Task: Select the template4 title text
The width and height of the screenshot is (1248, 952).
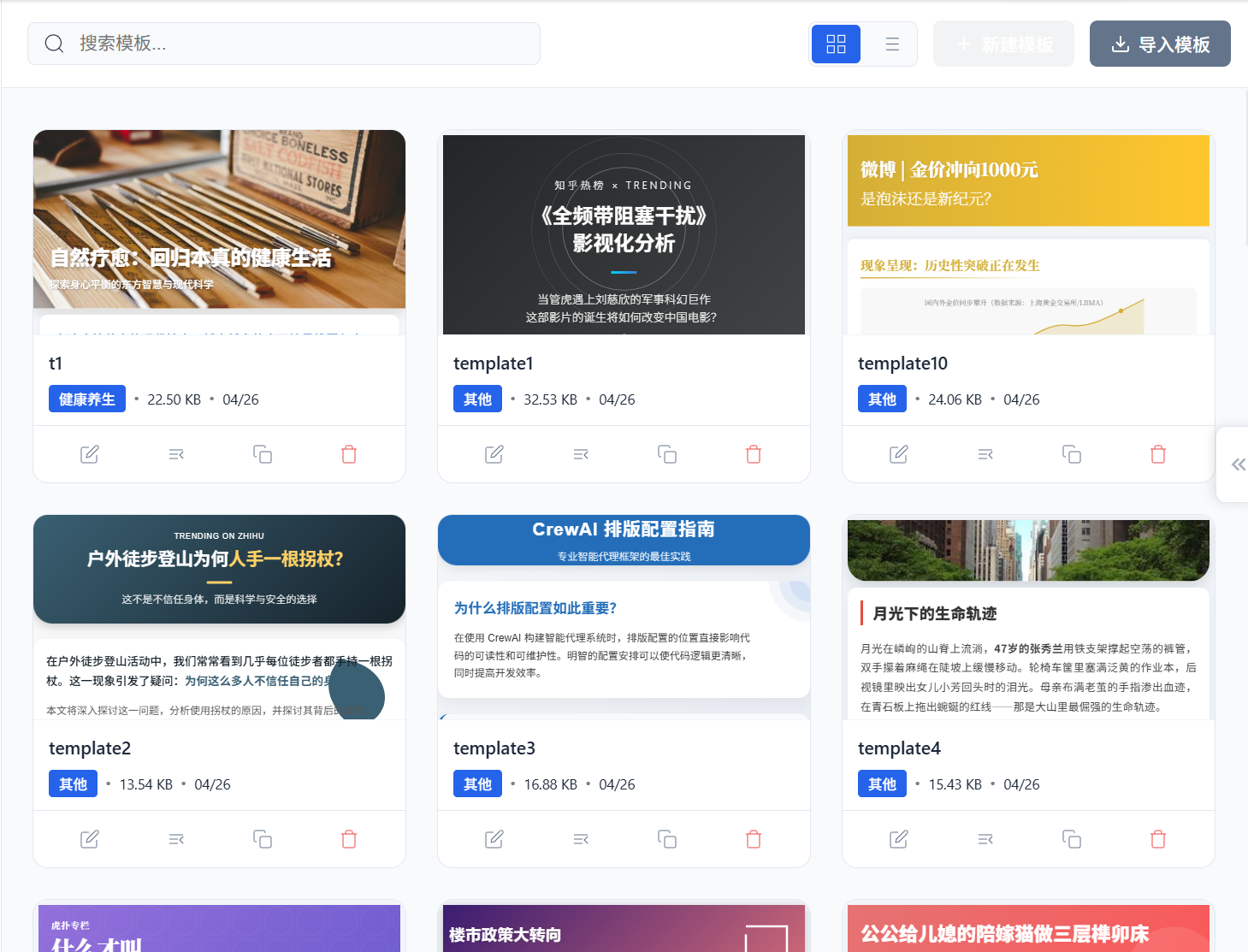Action: point(899,748)
